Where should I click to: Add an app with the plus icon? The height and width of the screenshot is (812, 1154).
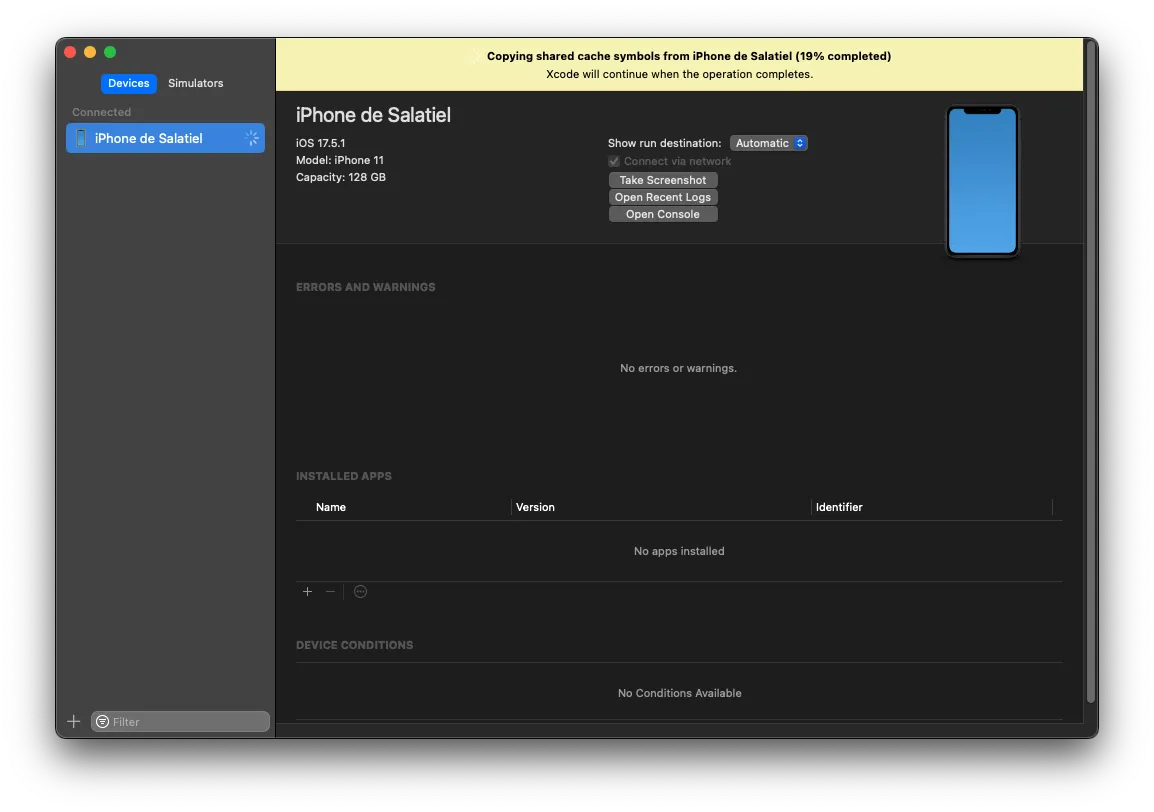[x=308, y=591]
